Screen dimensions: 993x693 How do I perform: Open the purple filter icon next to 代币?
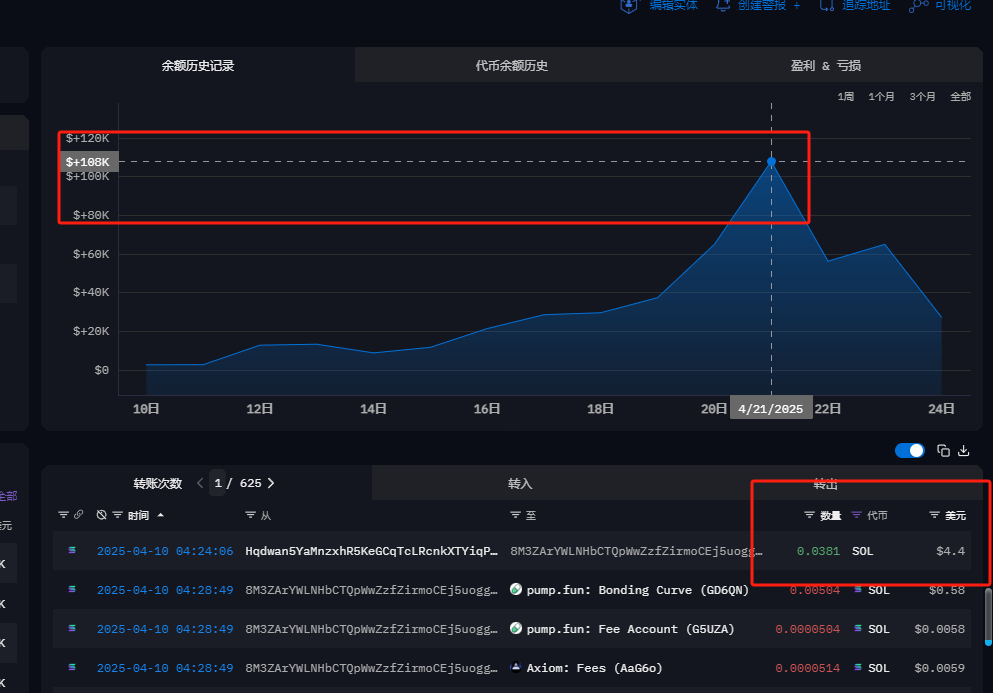[x=856, y=515]
